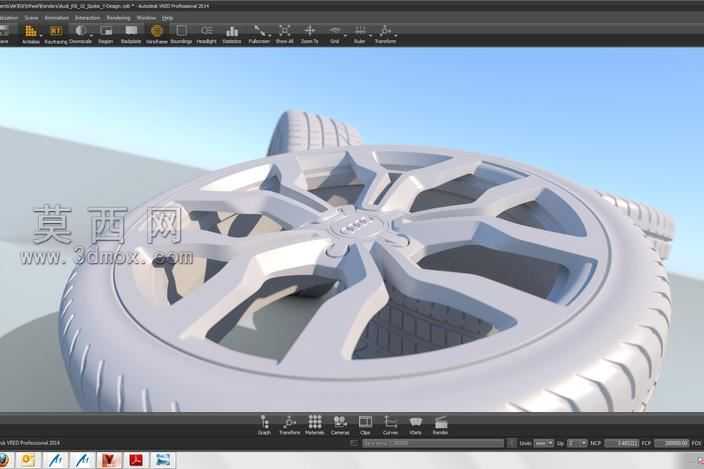The image size is (704, 469).
Task: Open the Interaction menu
Action: click(88, 18)
